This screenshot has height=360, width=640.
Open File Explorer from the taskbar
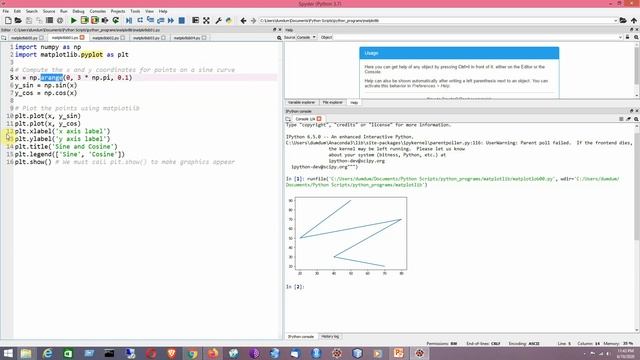[x=26, y=353]
